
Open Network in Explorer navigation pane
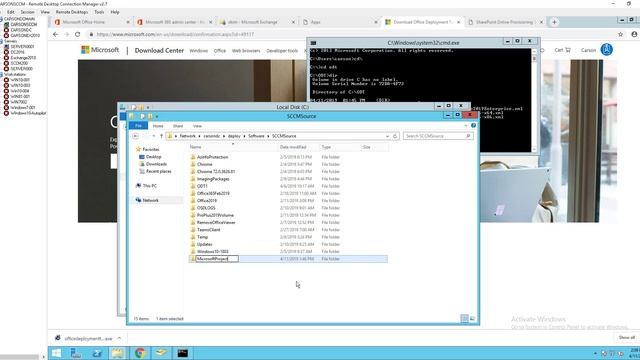tap(151, 200)
